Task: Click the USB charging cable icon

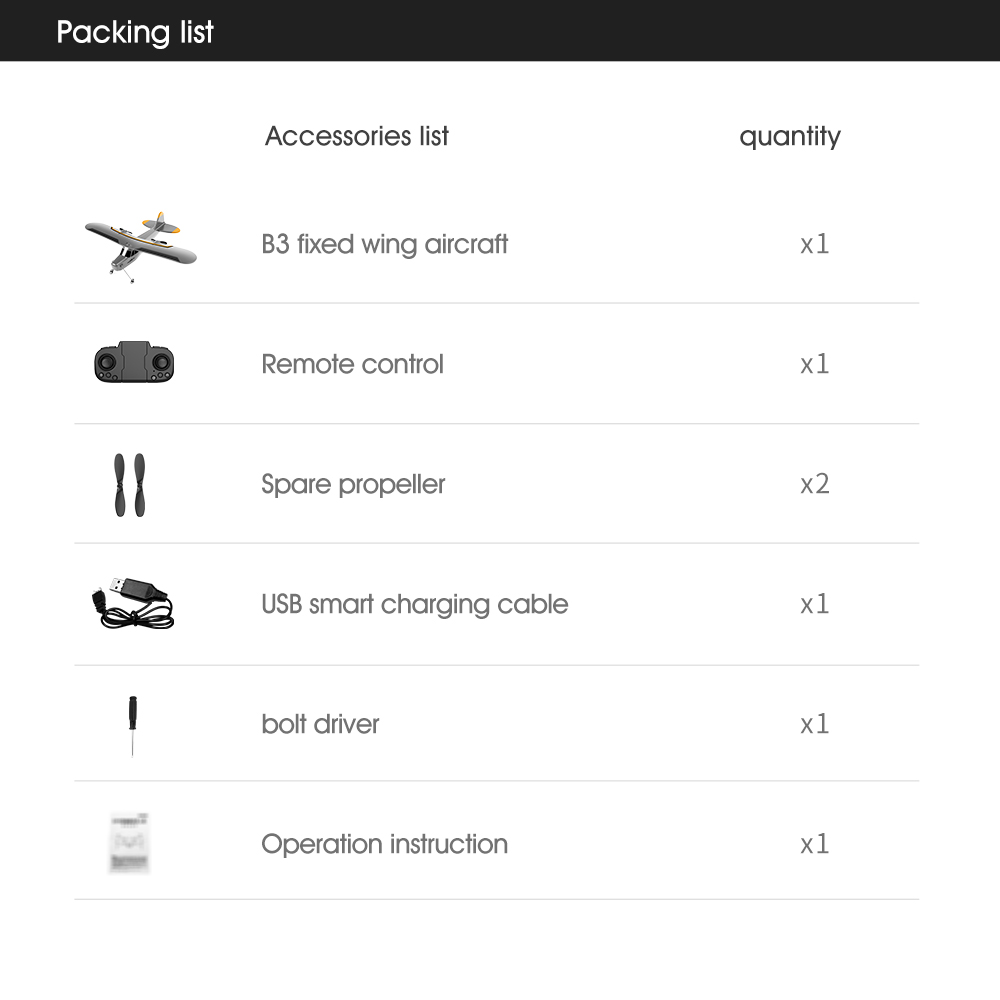Action: (136, 603)
